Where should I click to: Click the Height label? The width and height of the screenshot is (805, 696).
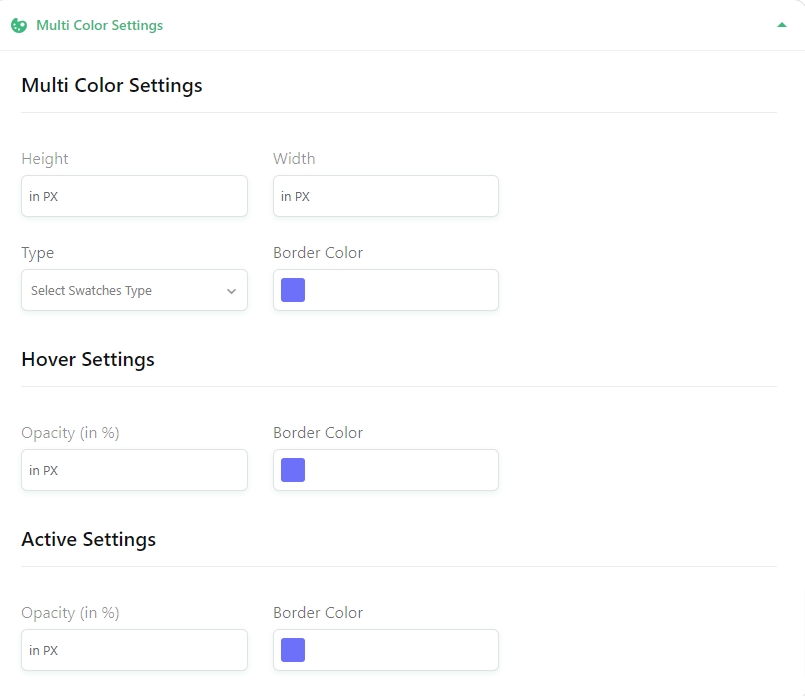[45, 159]
